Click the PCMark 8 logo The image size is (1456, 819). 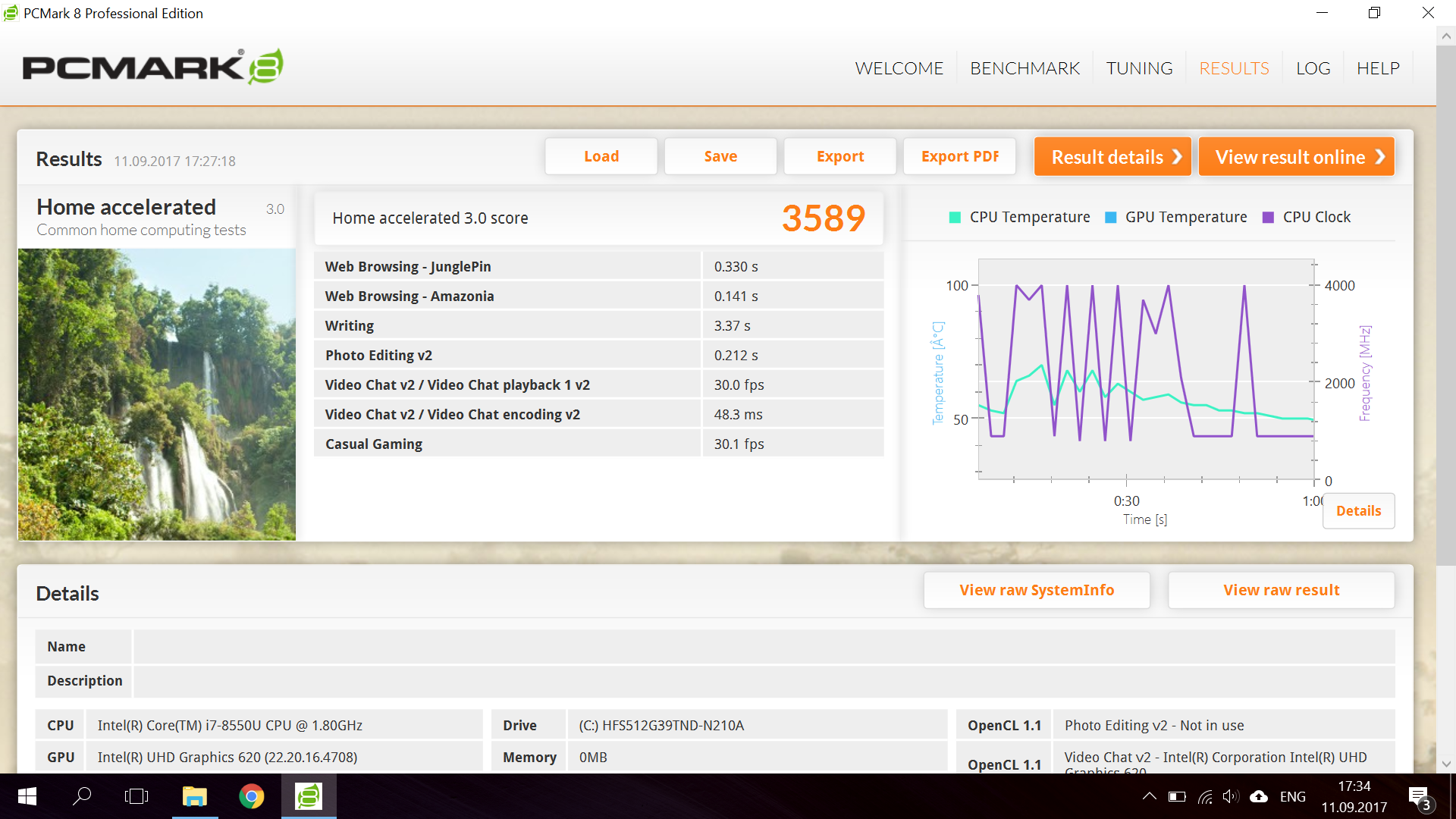pos(152,67)
